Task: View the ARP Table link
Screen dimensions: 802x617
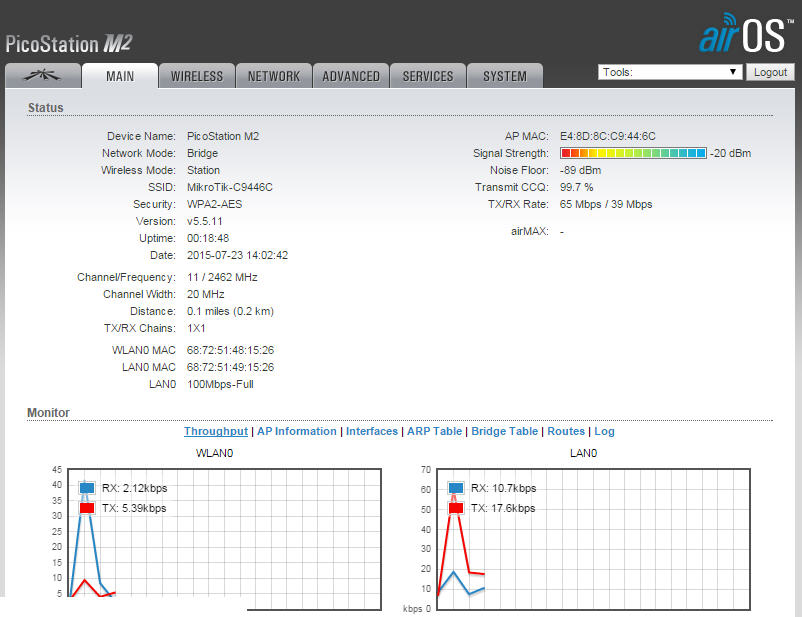Action: pyautogui.click(x=434, y=431)
